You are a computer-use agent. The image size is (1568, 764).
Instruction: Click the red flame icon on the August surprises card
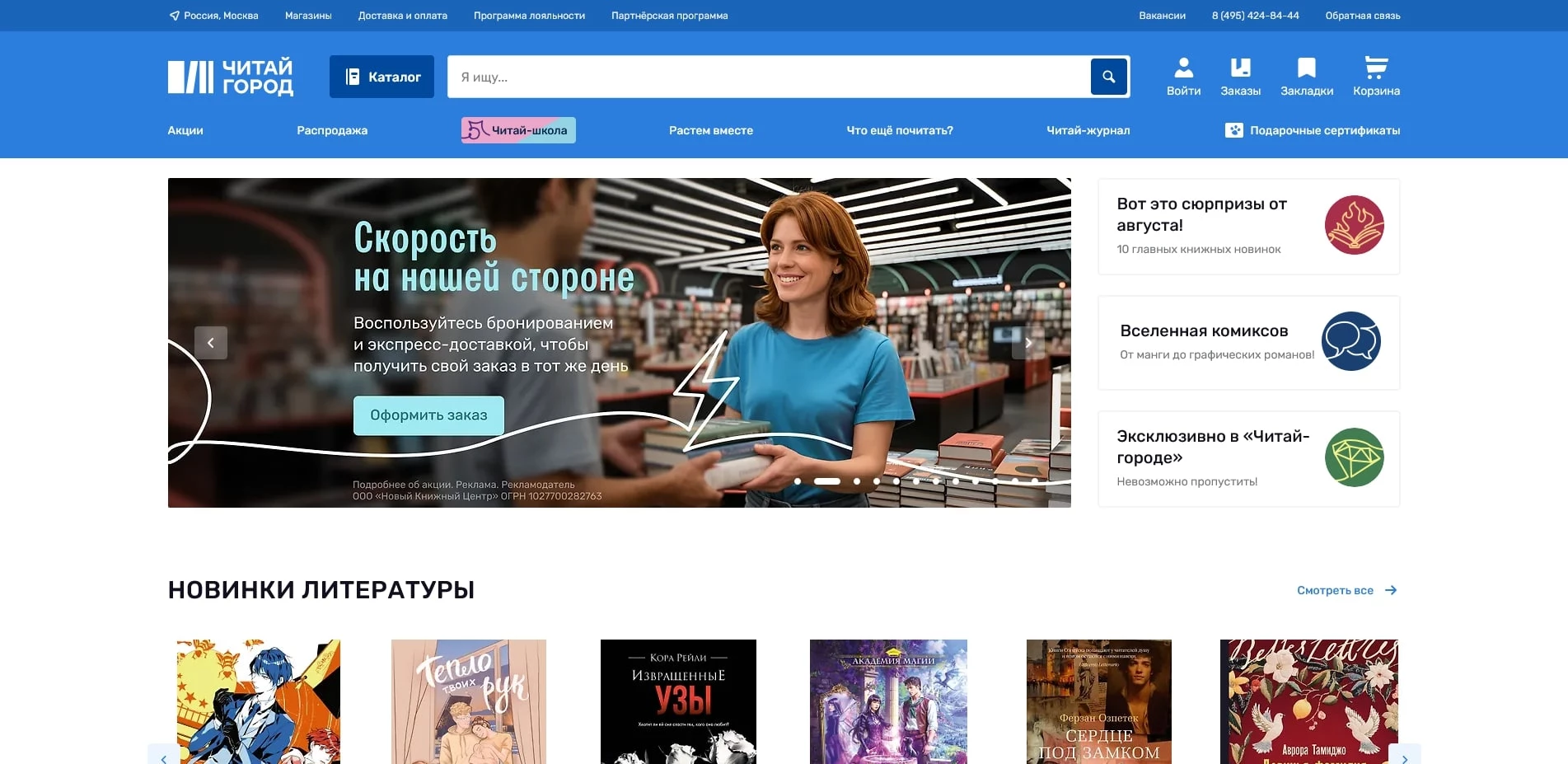point(1355,225)
